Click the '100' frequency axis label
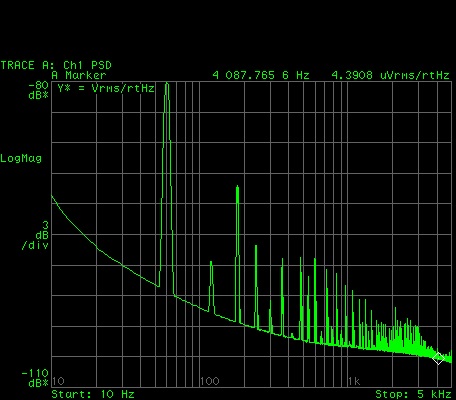Screen dimensions: 456x400 coord(210,381)
